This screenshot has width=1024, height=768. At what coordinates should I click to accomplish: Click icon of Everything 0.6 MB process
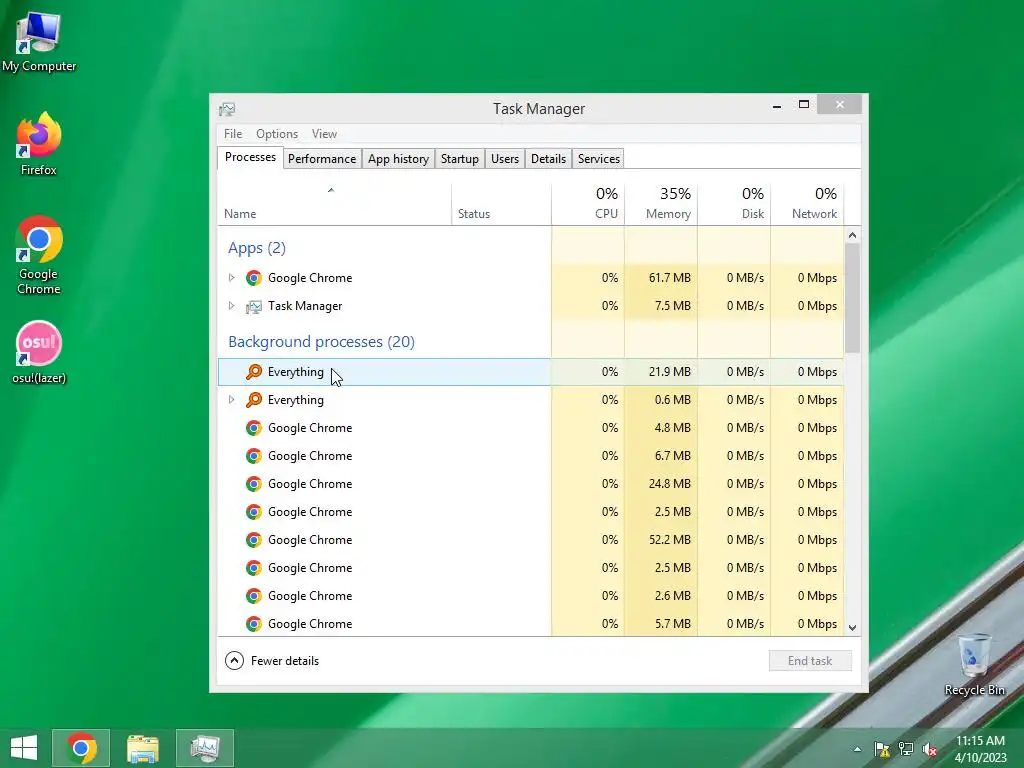coord(254,400)
